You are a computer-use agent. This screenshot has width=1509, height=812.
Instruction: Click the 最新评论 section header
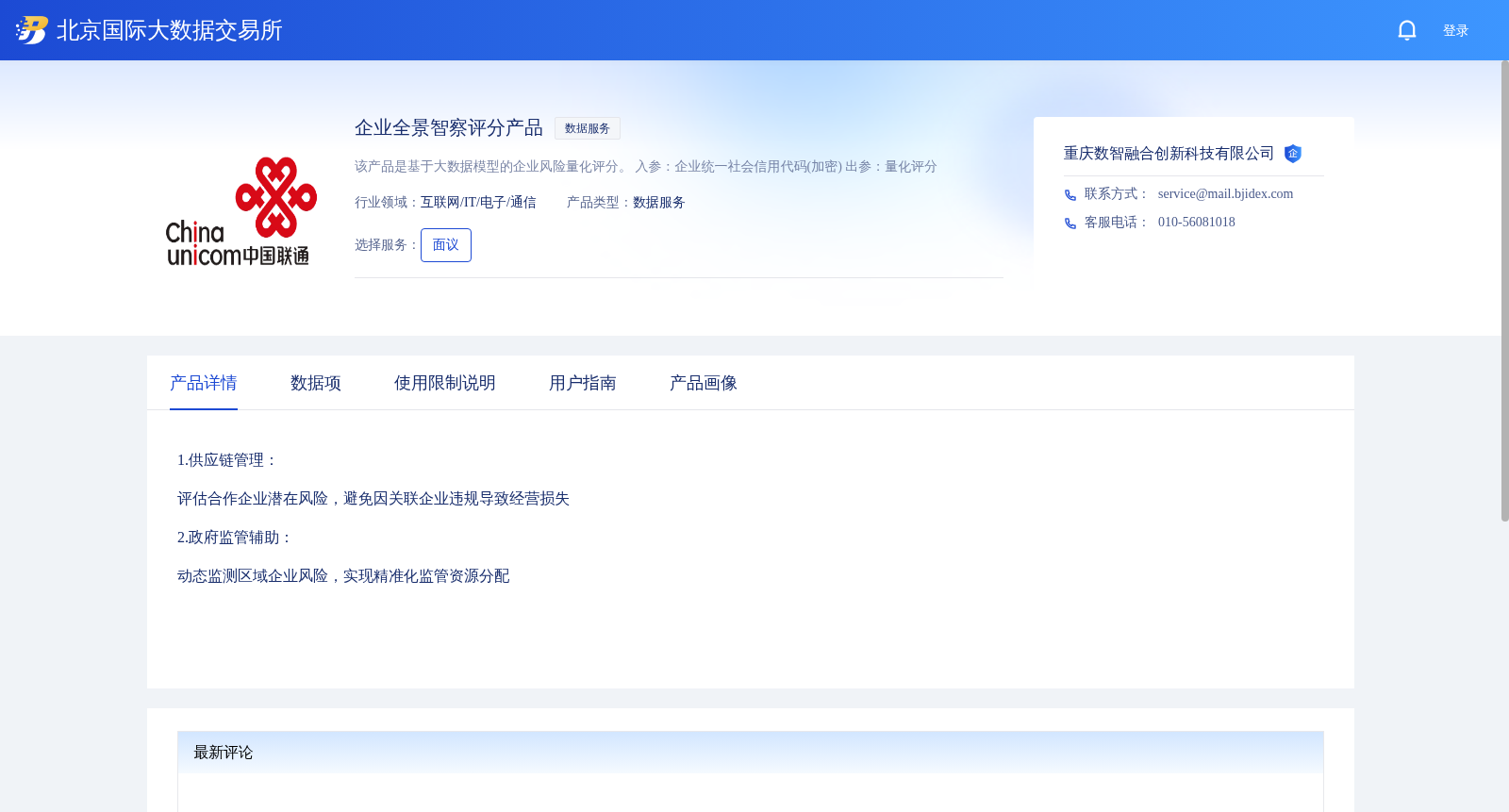coord(751,753)
